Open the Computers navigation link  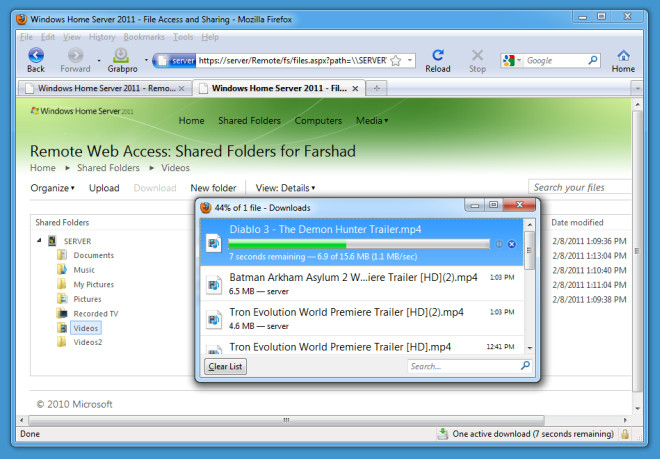point(318,120)
